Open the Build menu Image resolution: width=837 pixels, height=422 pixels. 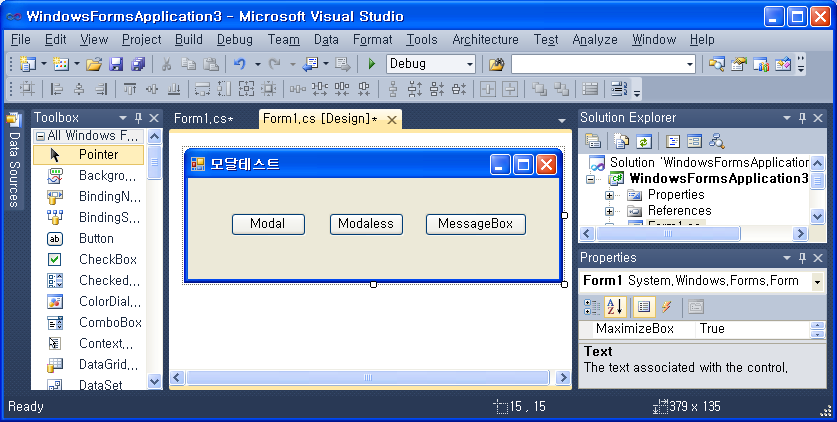[188, 39]
